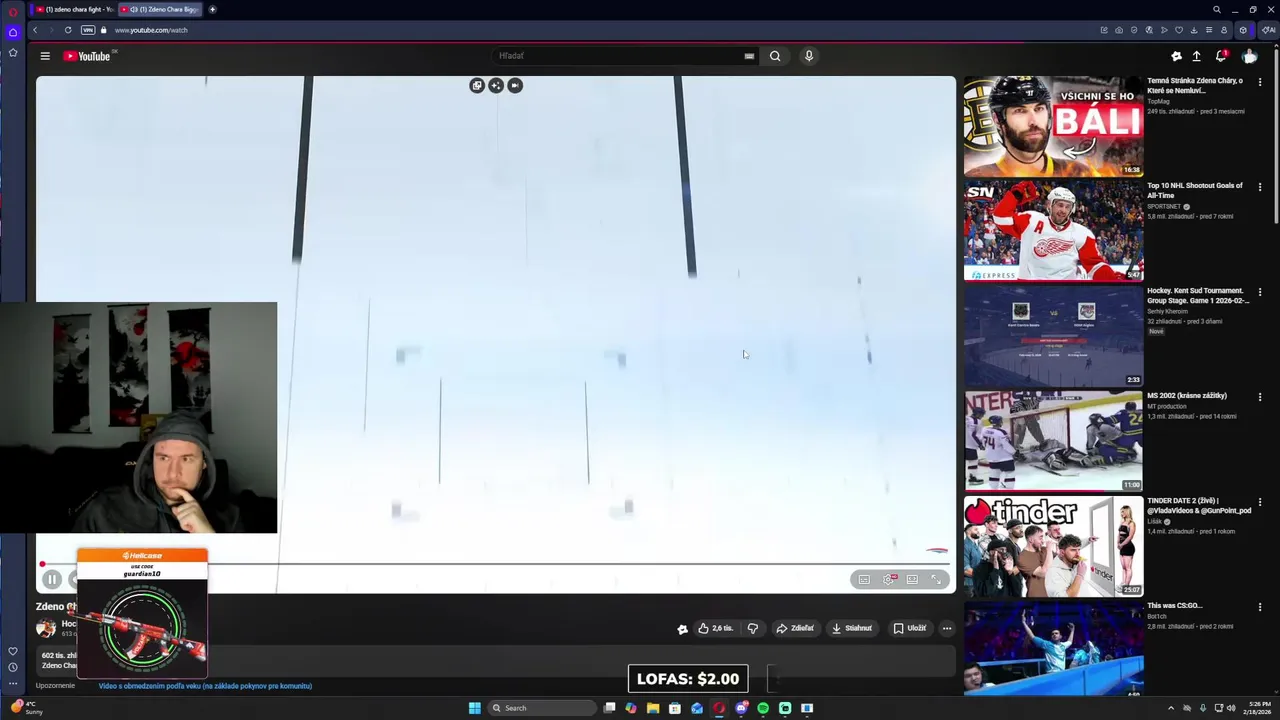Open YouTube notifications bell

click(x=1221, y=56)
